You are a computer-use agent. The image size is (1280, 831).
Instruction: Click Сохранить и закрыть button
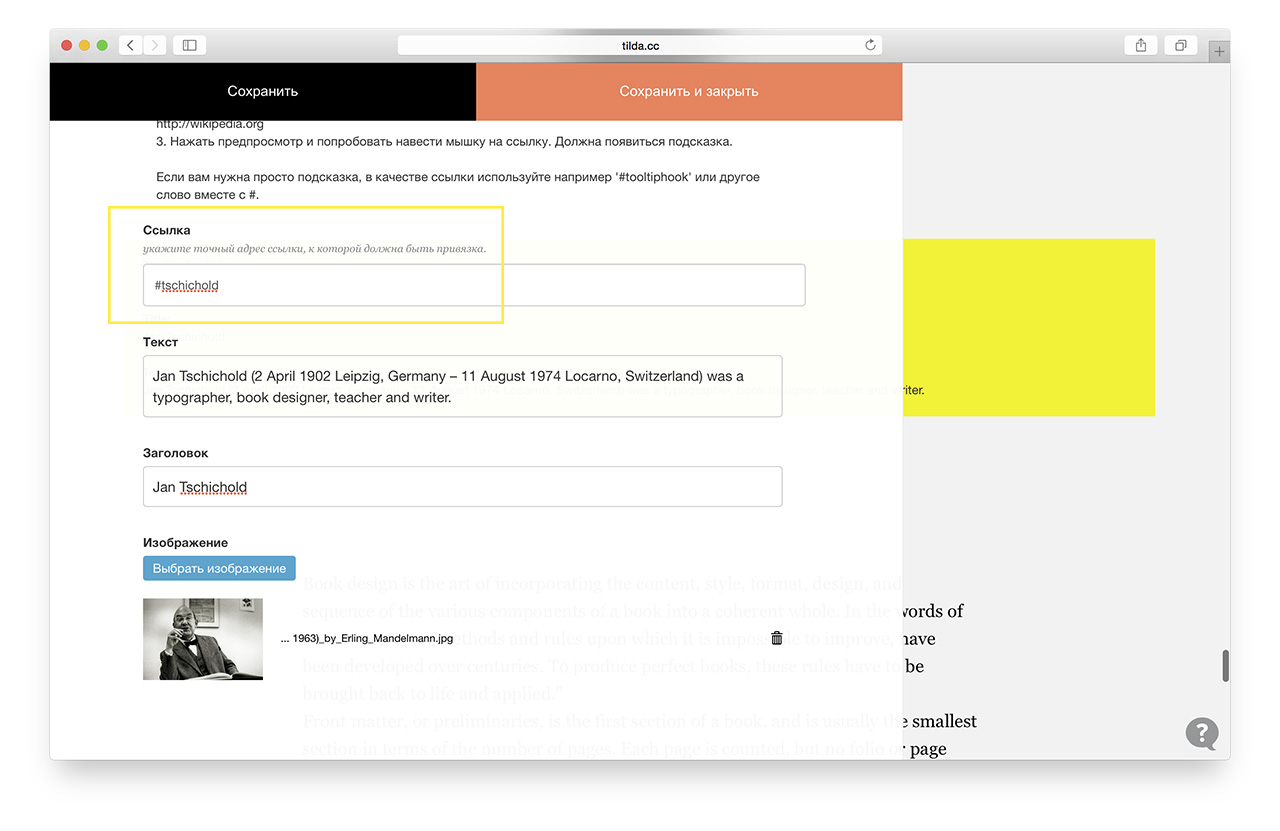pos(689,91)
